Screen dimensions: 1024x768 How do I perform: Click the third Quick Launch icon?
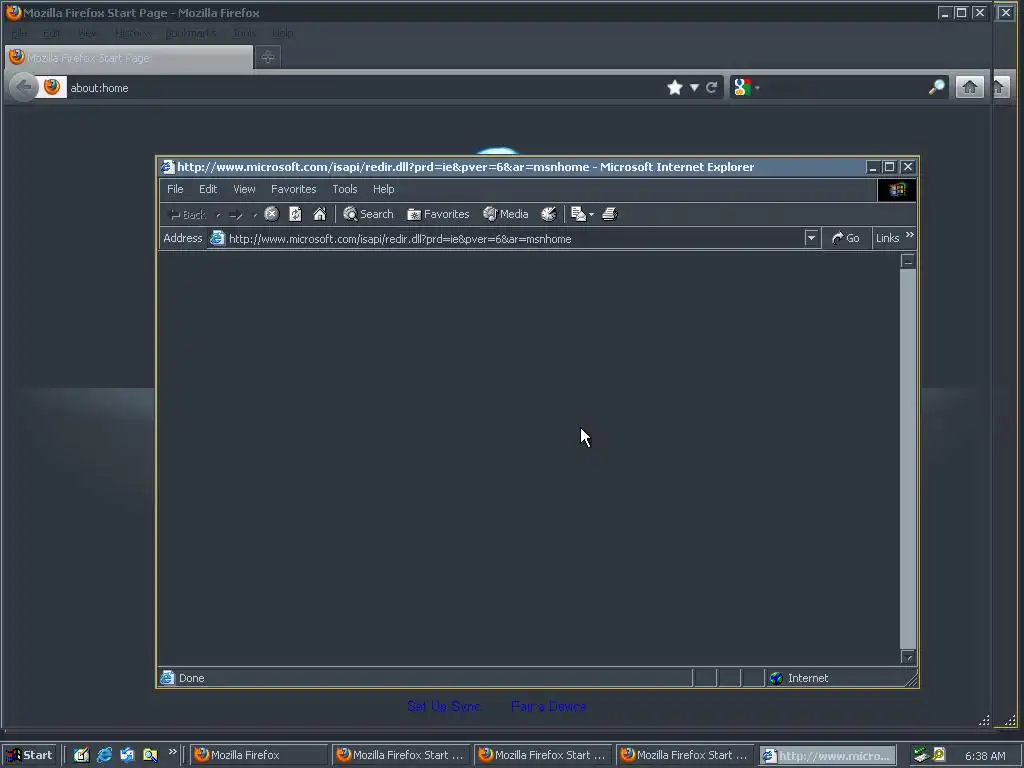pyautogui.click(x=127, y=755)
